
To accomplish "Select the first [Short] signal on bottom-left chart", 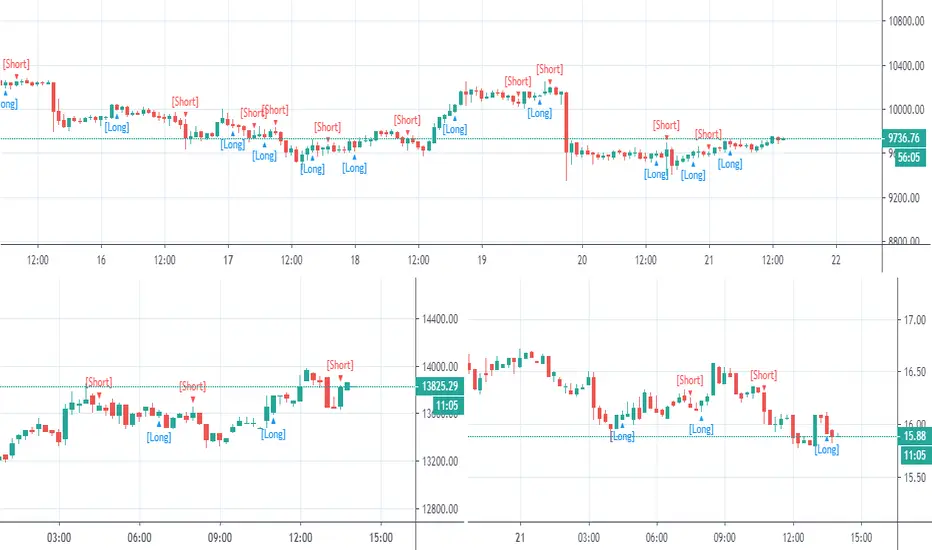I will pyautogui.click(x=98, y=382).
